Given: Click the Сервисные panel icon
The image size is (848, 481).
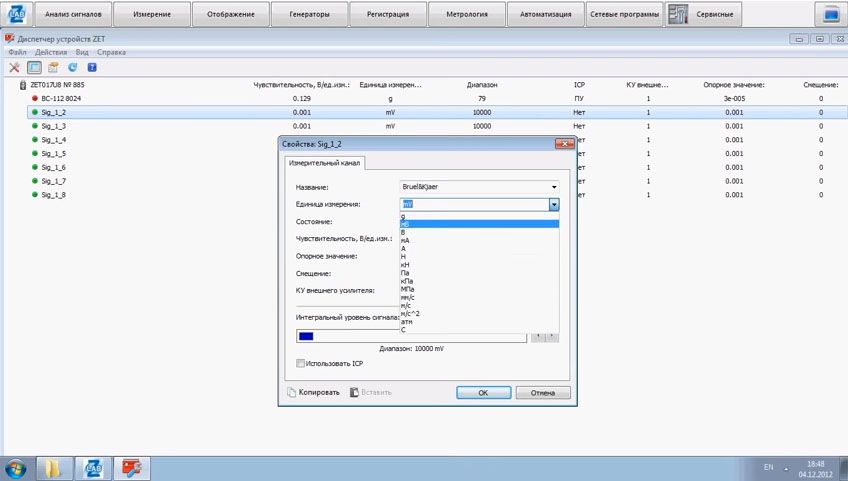Looking at the screenshot, I should click(x=678, y=14).
